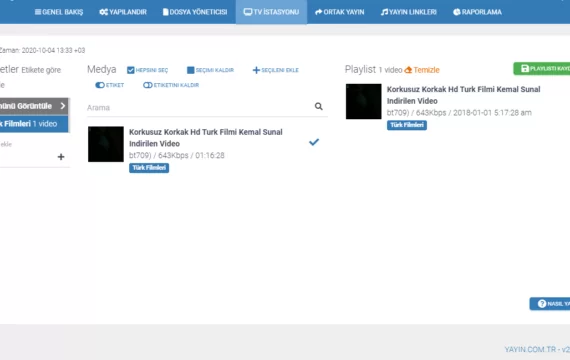The width and height of the screenshot is (570, 360).
Task: Click inside the Arama search field
Action: click(200, 107)
